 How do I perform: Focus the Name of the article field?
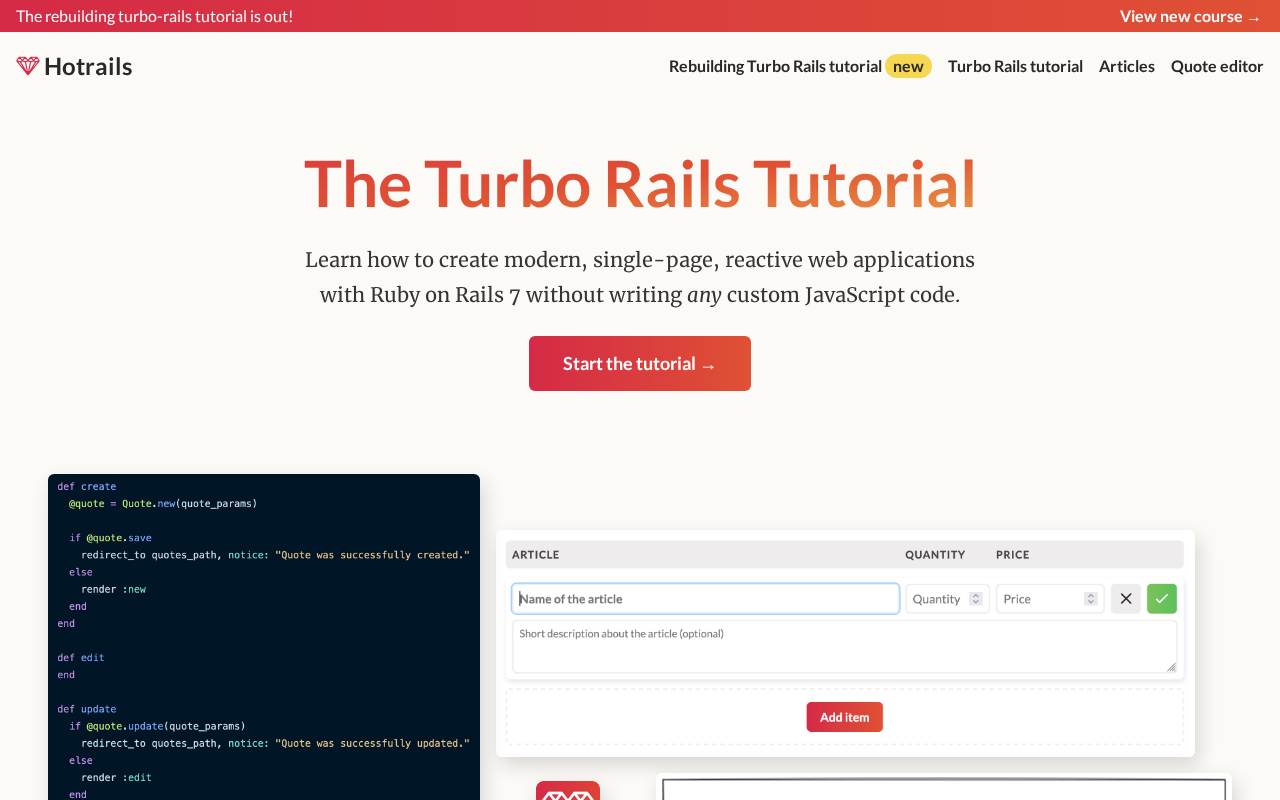[x=705, y=599]
